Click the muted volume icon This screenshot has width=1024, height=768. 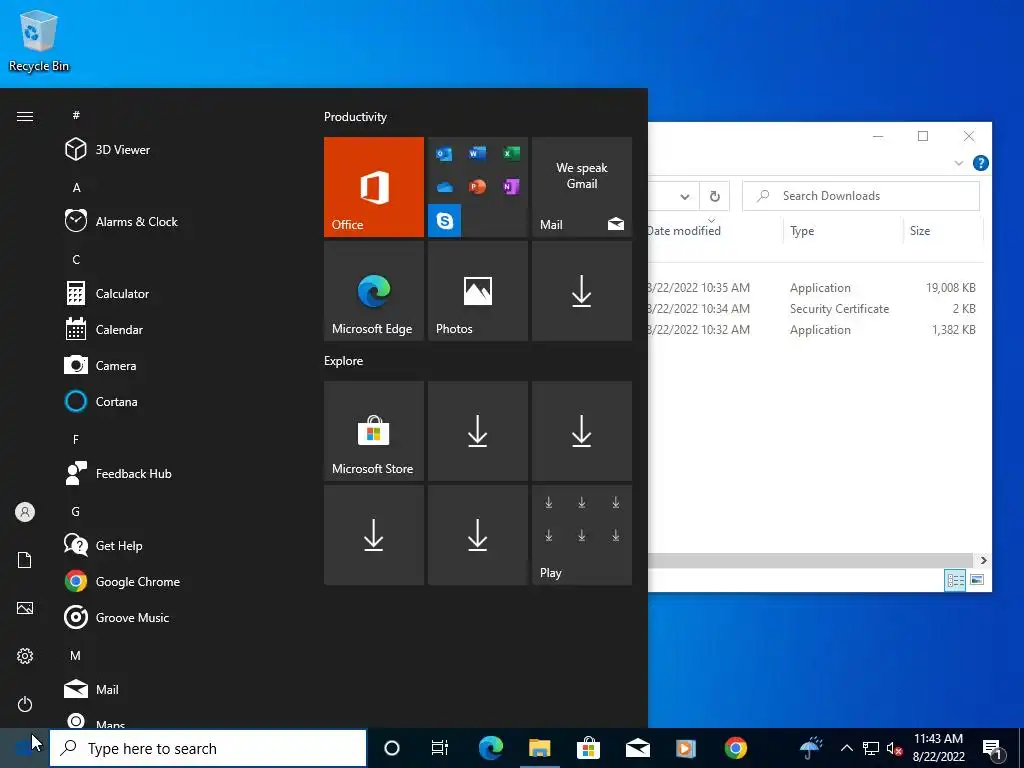[x=894, y=748]
